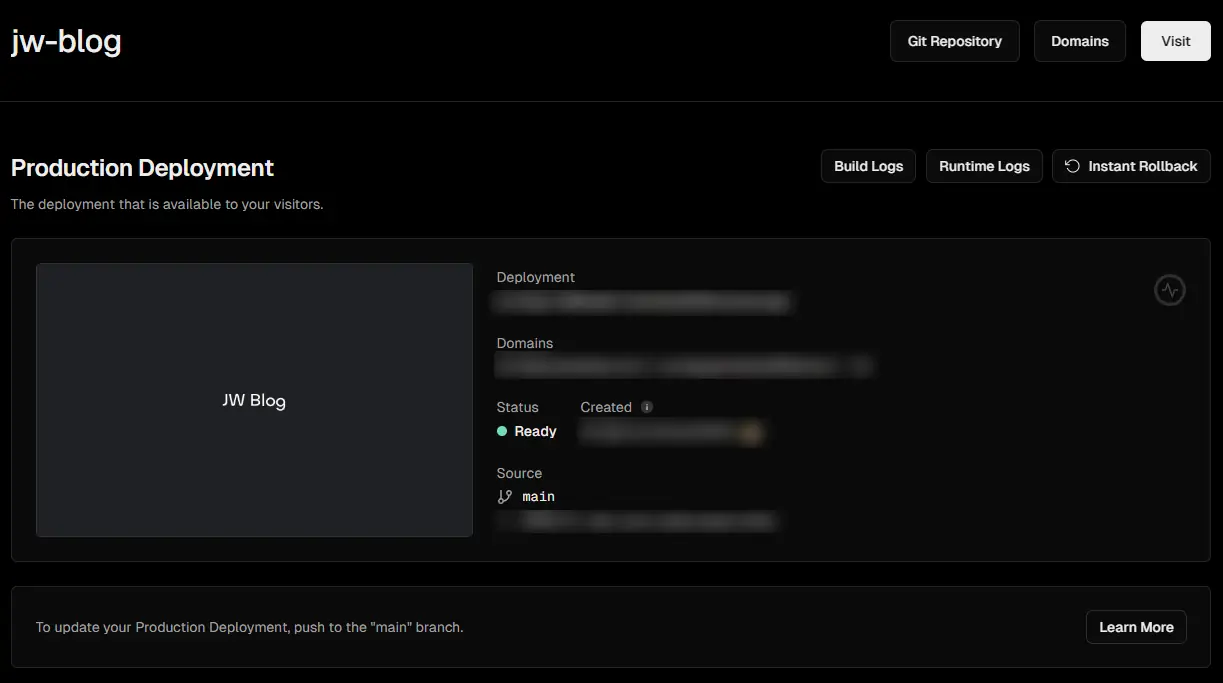This screenshot has height=683, width=1223.
Task: Click the rollback arrow icon
Action: tap(1072, 166)
